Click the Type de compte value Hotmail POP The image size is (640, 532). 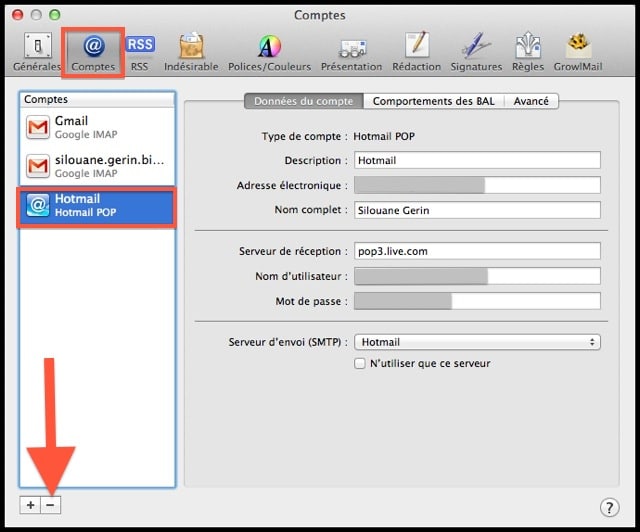pyautogui.click(x=384, y=136)
